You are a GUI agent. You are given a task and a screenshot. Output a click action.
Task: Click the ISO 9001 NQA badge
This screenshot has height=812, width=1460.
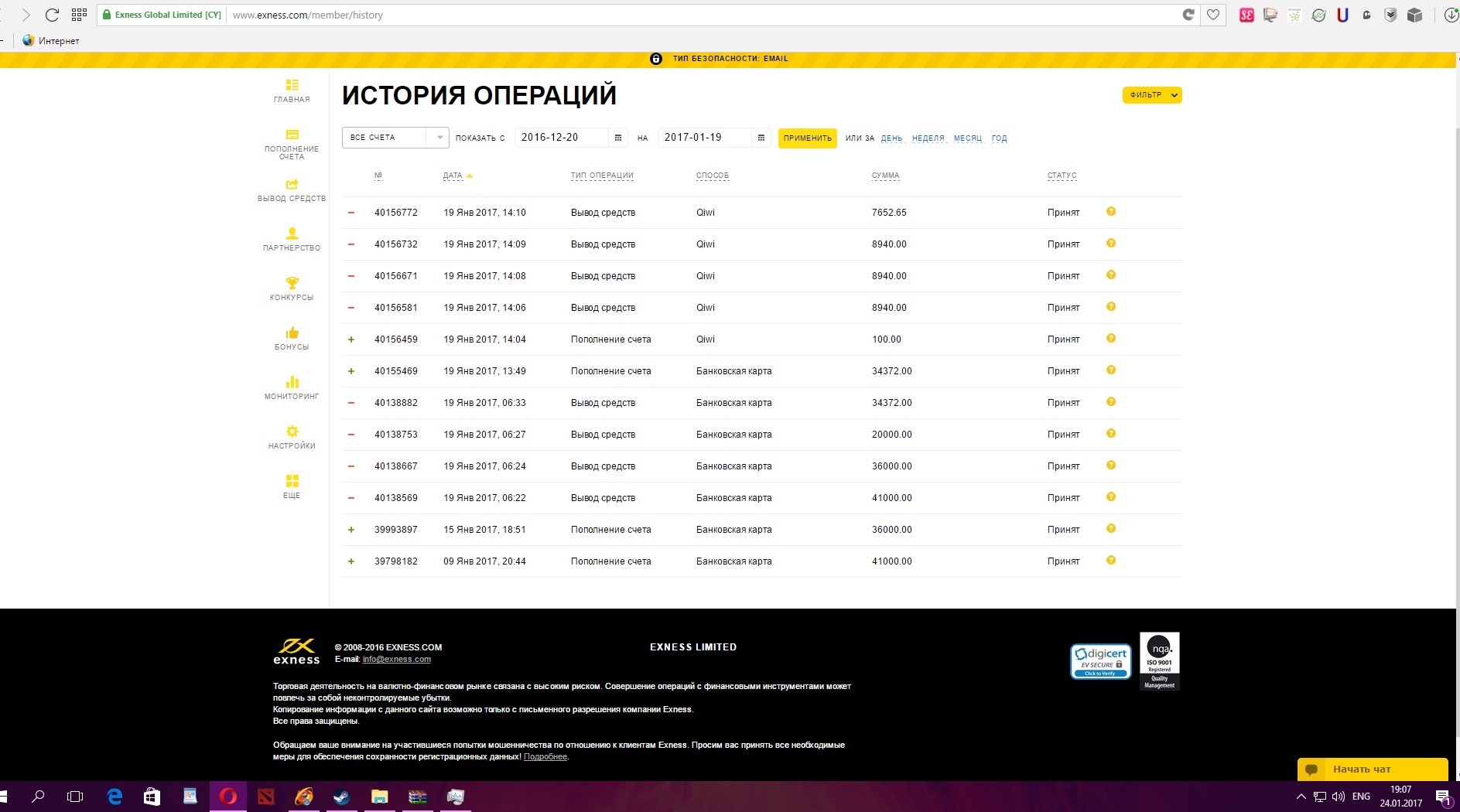pos(1159,661)
